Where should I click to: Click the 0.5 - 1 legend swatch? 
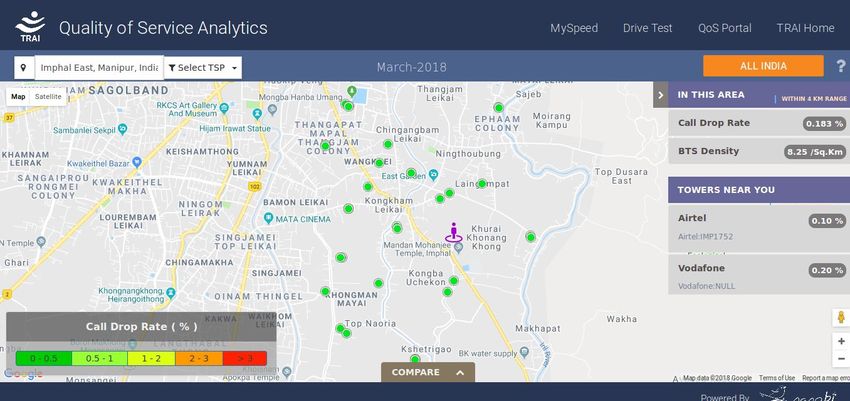(x=100, y=358)
